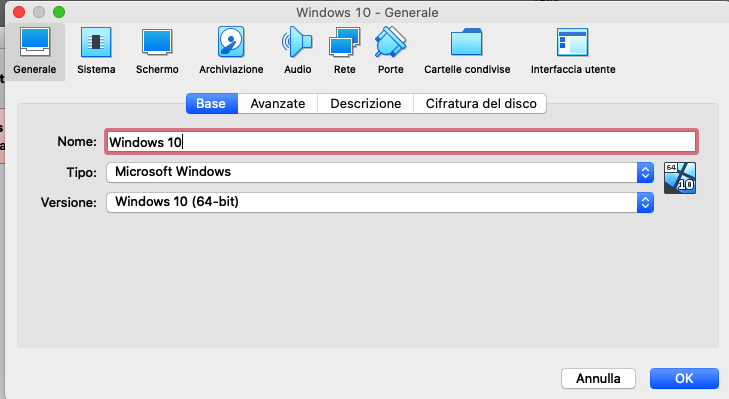
Task: Open the Versione dropdown showing Windows 10 (64-bit)
Action: pos(380,202)
